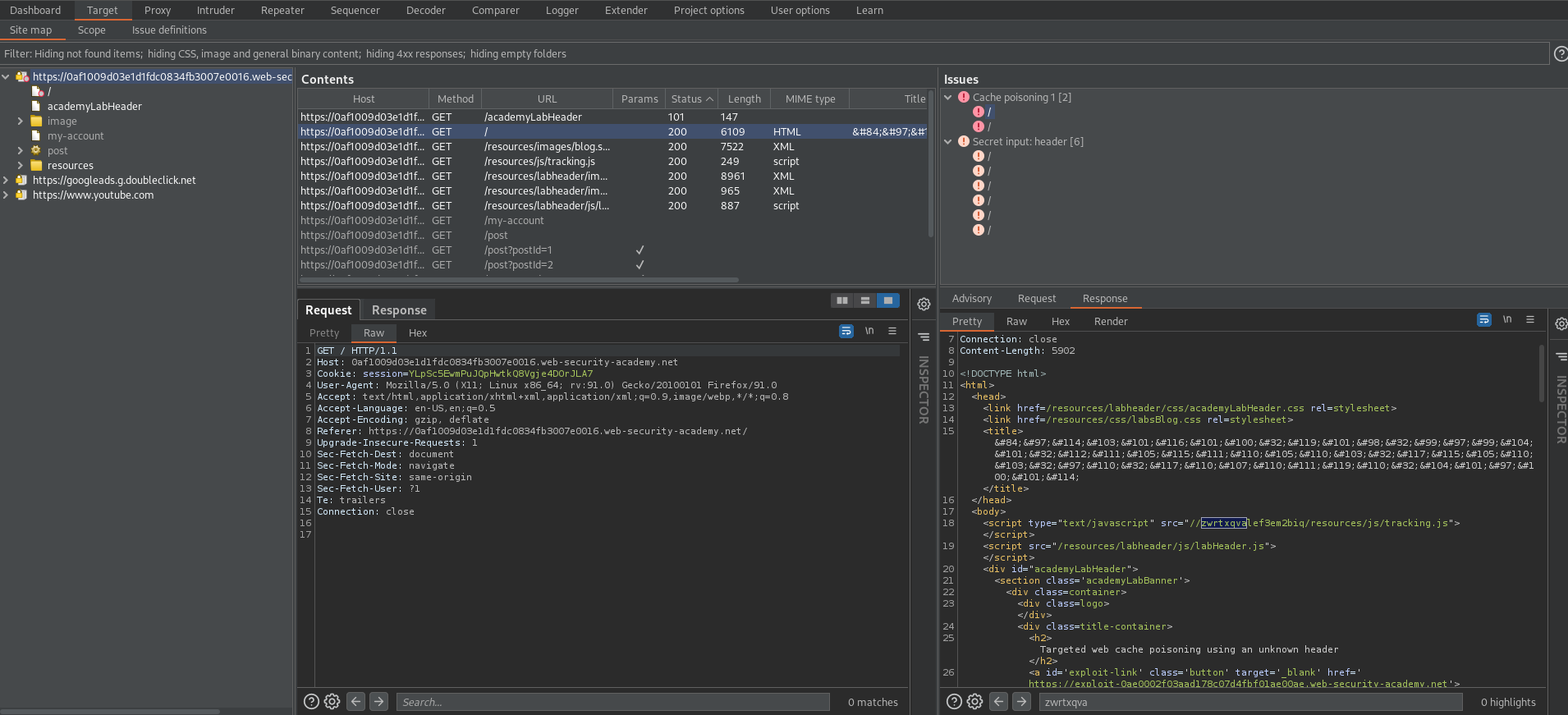The width and height of the screenshot is (1568, 715).
Task: Select the /post?postId=1 row
Action: pyautogui.click(x=612, y=250)
